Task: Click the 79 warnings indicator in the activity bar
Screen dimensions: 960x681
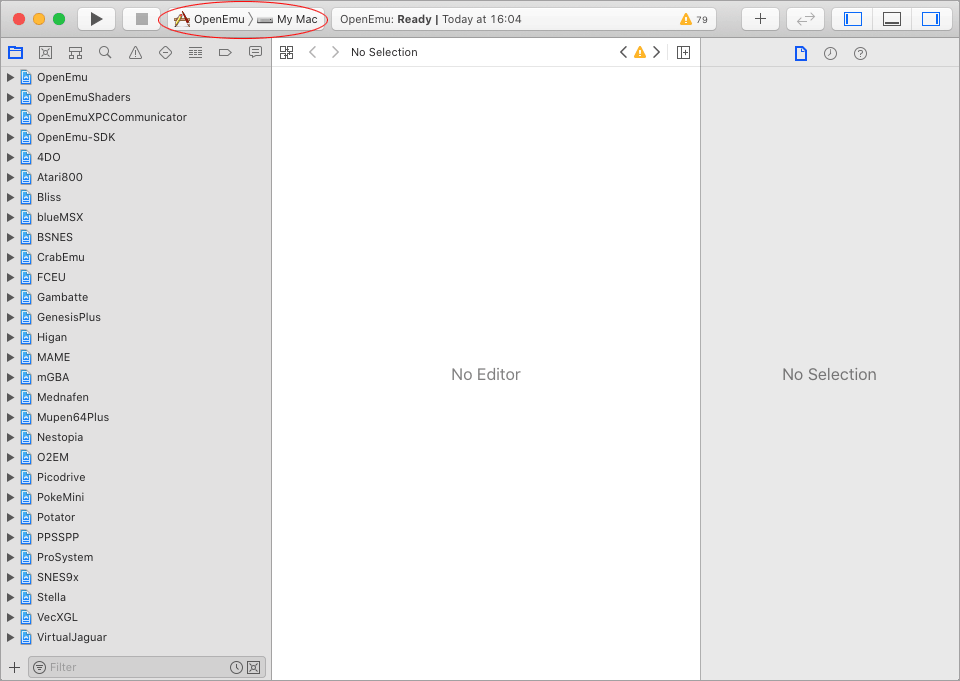Action: pos(694,20)
